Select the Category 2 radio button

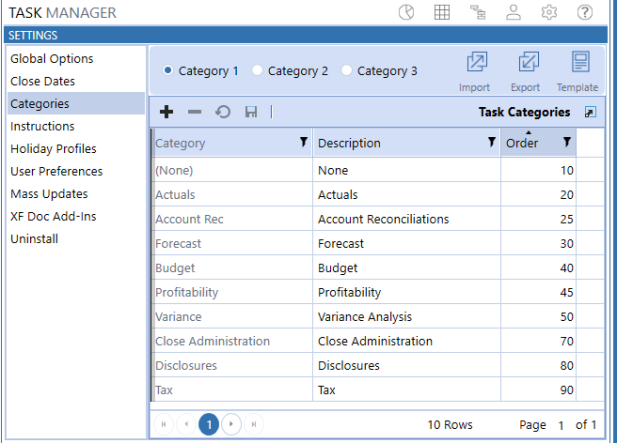pos(257,70)
